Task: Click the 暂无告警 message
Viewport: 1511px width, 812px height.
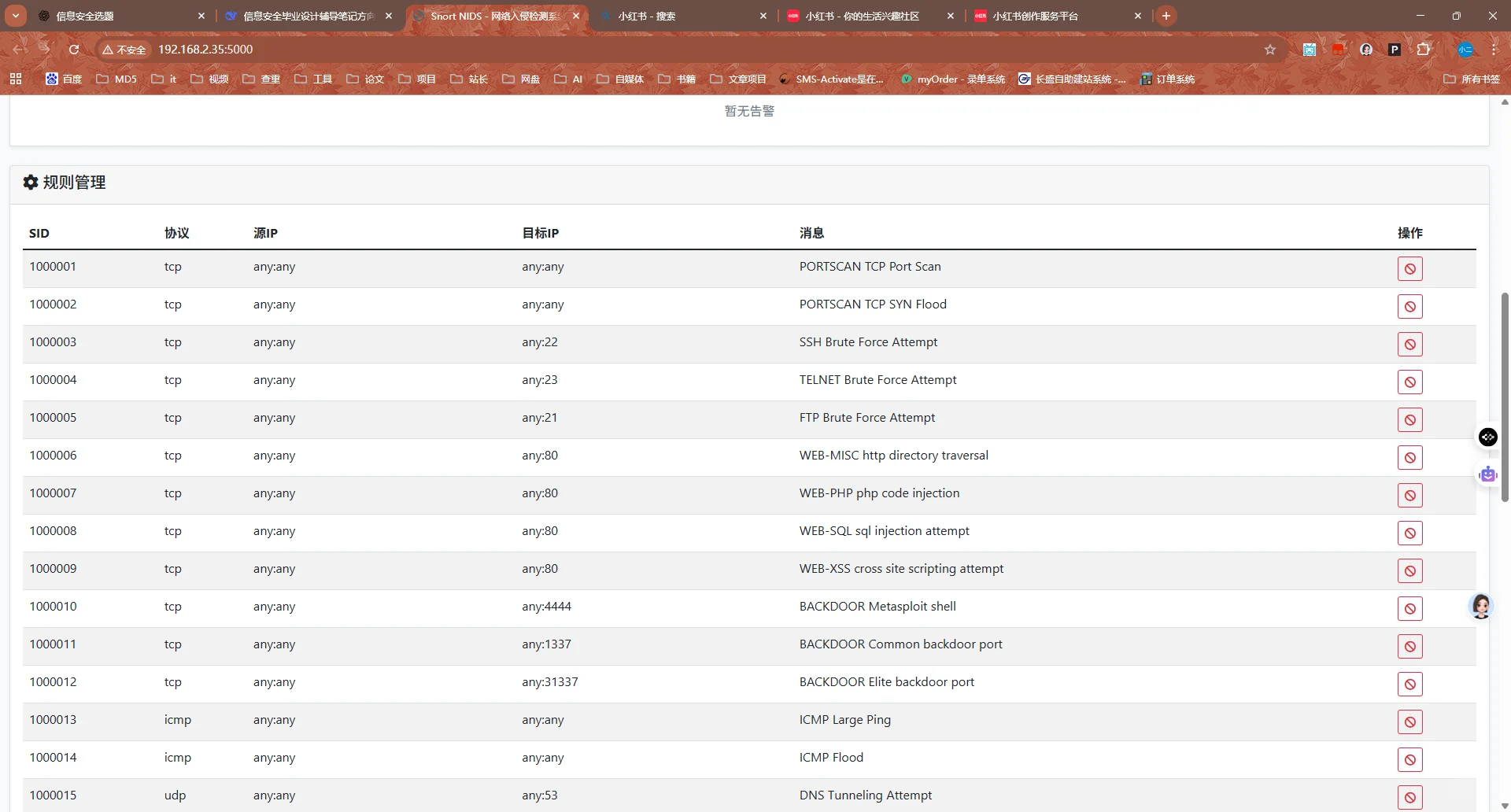Action: (749, 111)
